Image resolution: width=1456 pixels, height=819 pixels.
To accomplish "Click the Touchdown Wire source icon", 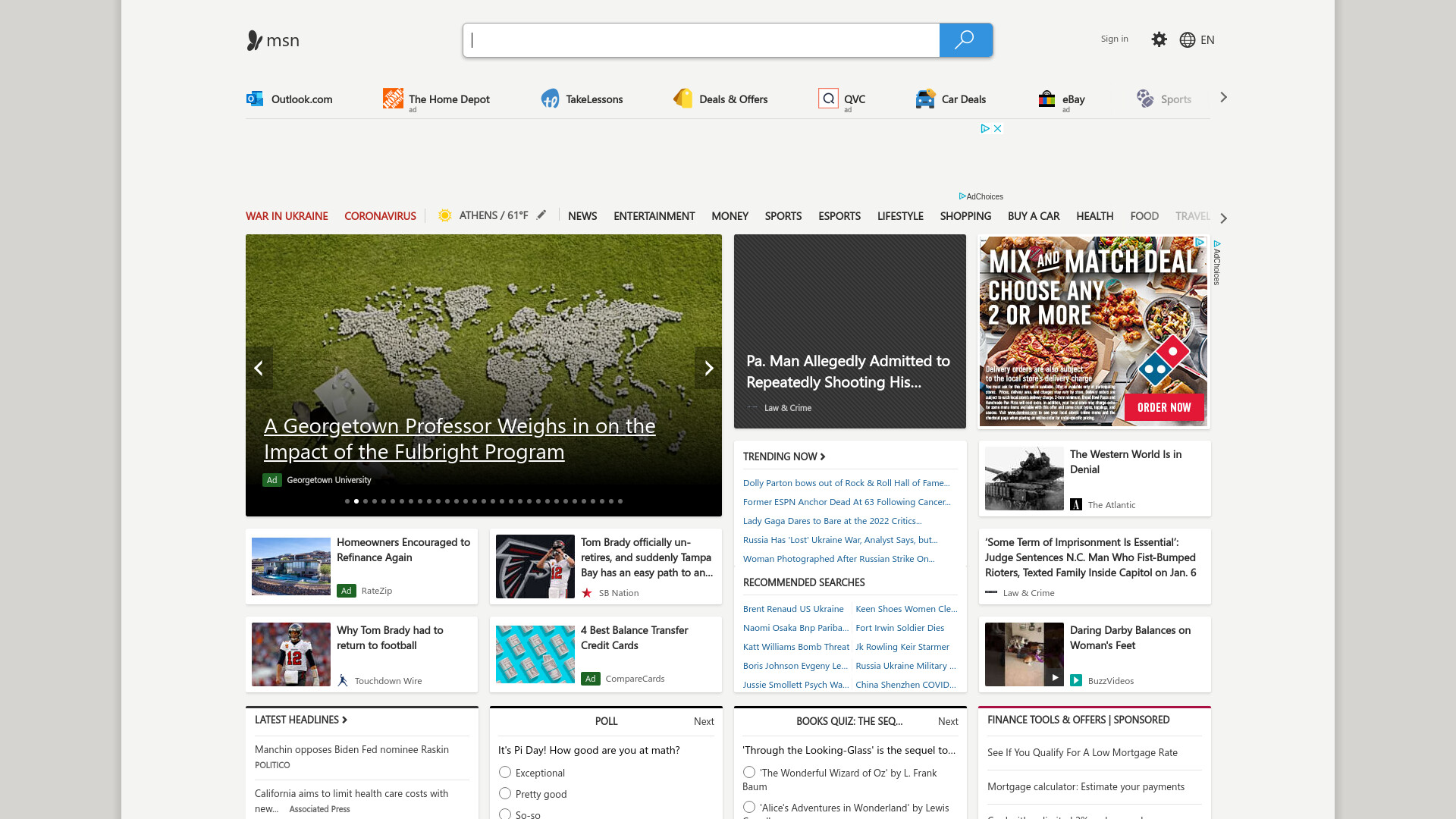I will coord(343,680).
